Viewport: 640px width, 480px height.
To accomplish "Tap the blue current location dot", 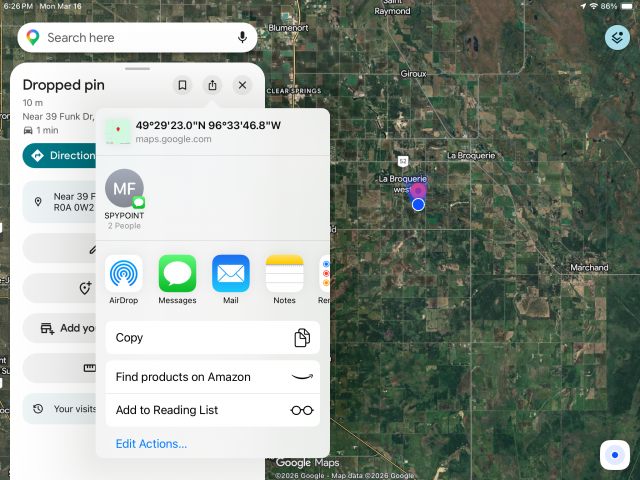I will (418, 205).
